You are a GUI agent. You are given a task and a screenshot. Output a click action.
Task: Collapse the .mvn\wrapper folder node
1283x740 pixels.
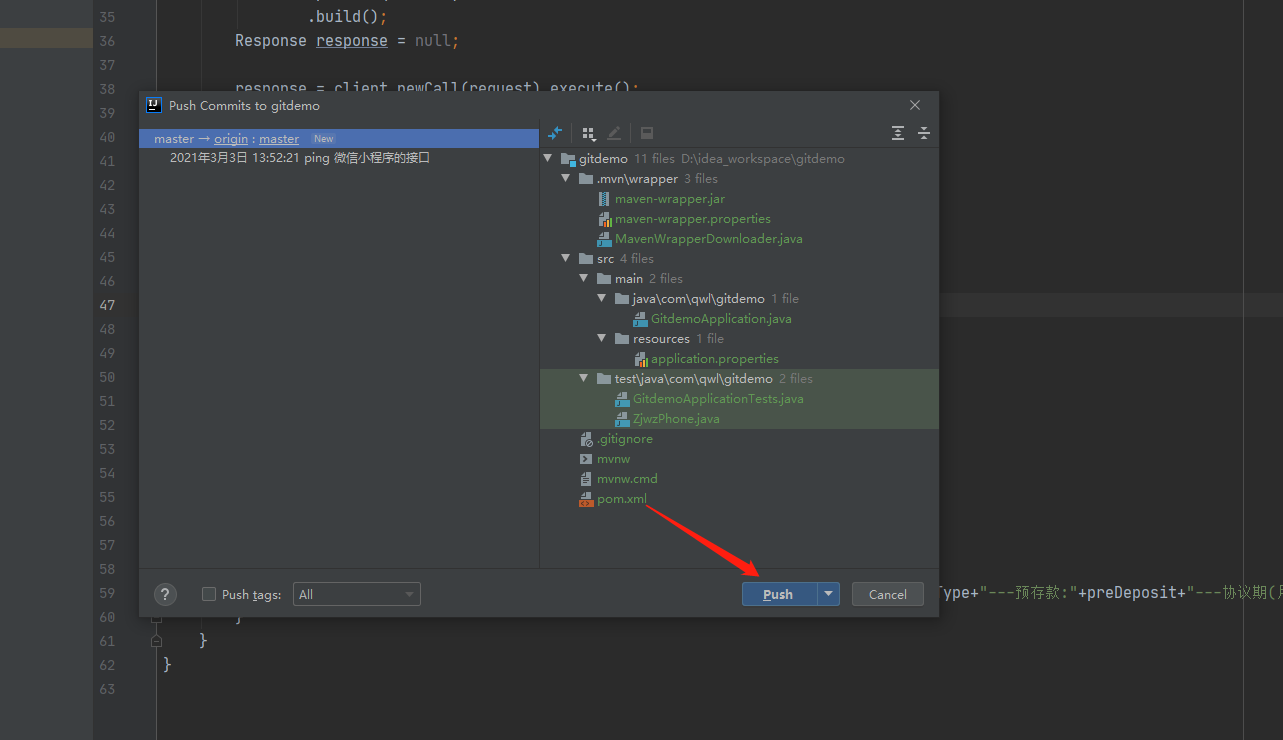pos(566,179)
